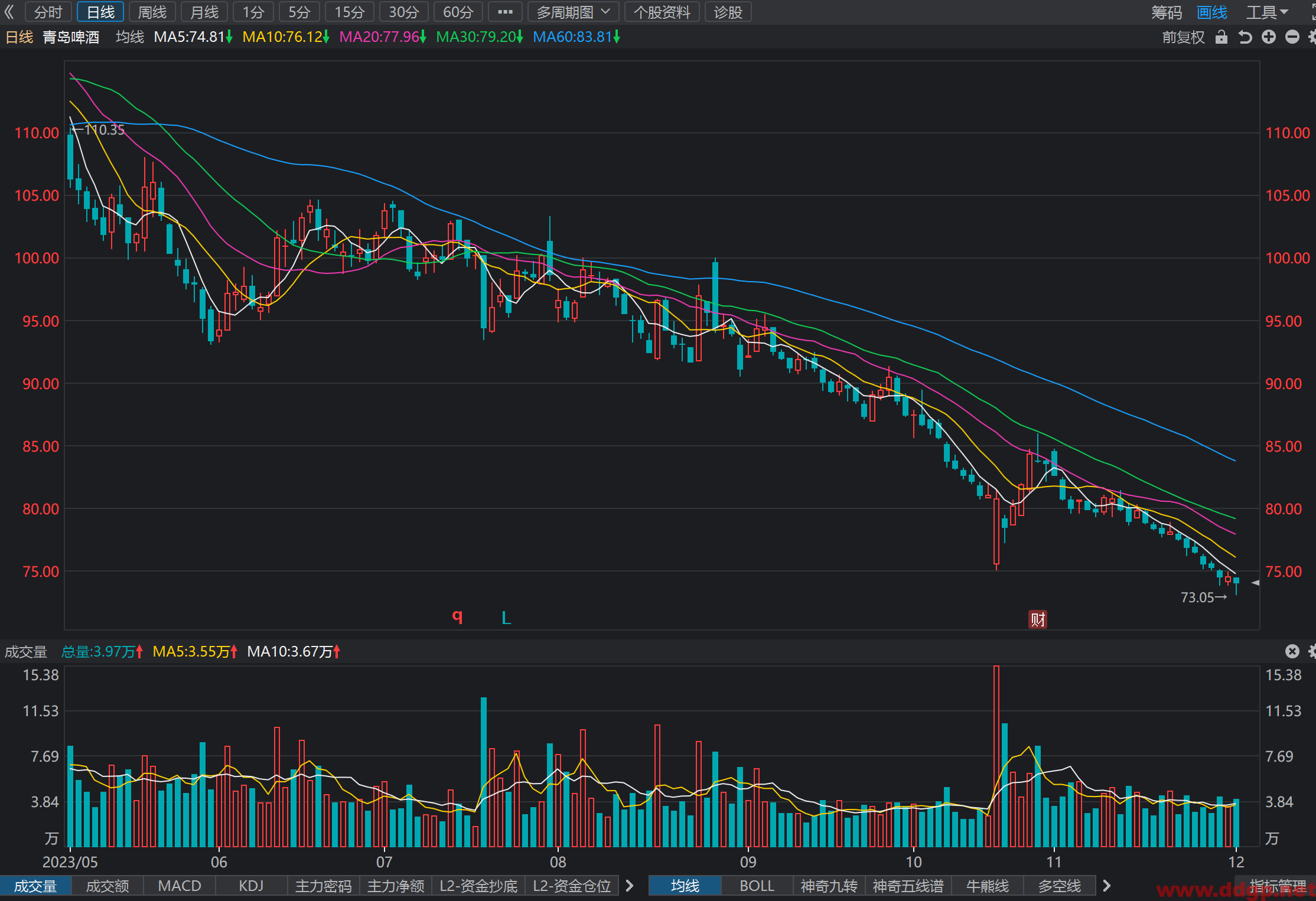This screenshot has width=1316, height=901.
Task: Click 总量:3.97万 volume label
Action: tap(102, 652)
